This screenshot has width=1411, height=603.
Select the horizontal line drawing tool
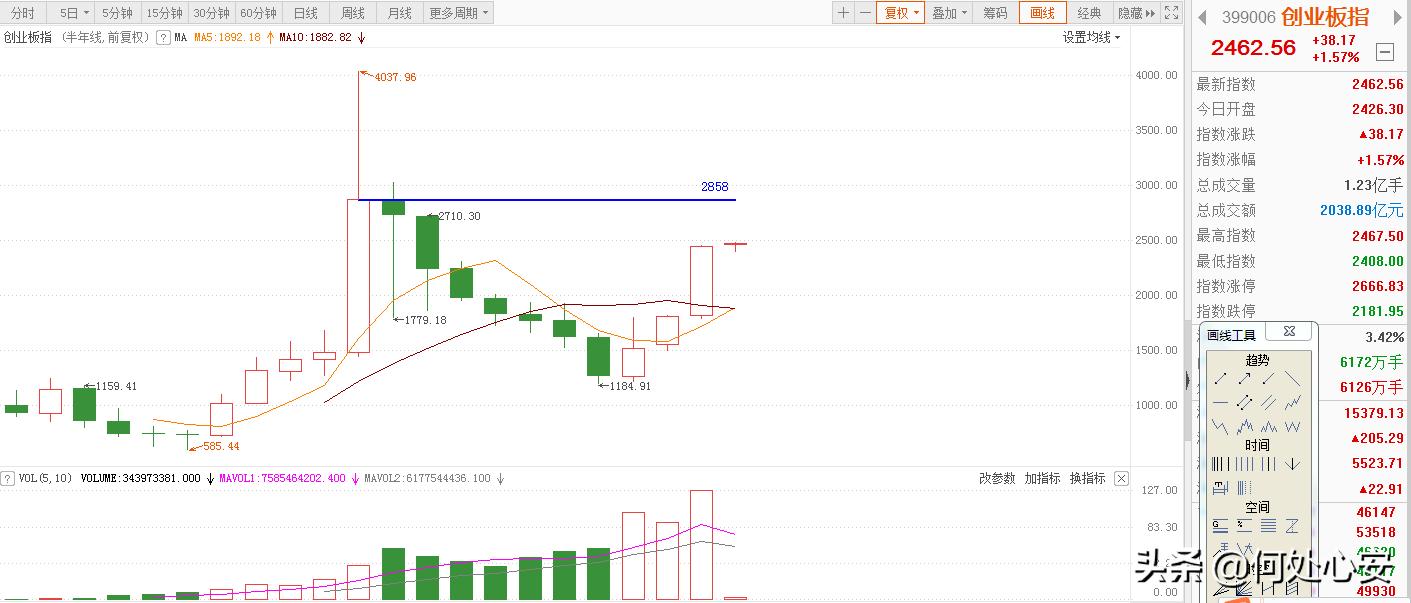click(x=1220, y=402)
